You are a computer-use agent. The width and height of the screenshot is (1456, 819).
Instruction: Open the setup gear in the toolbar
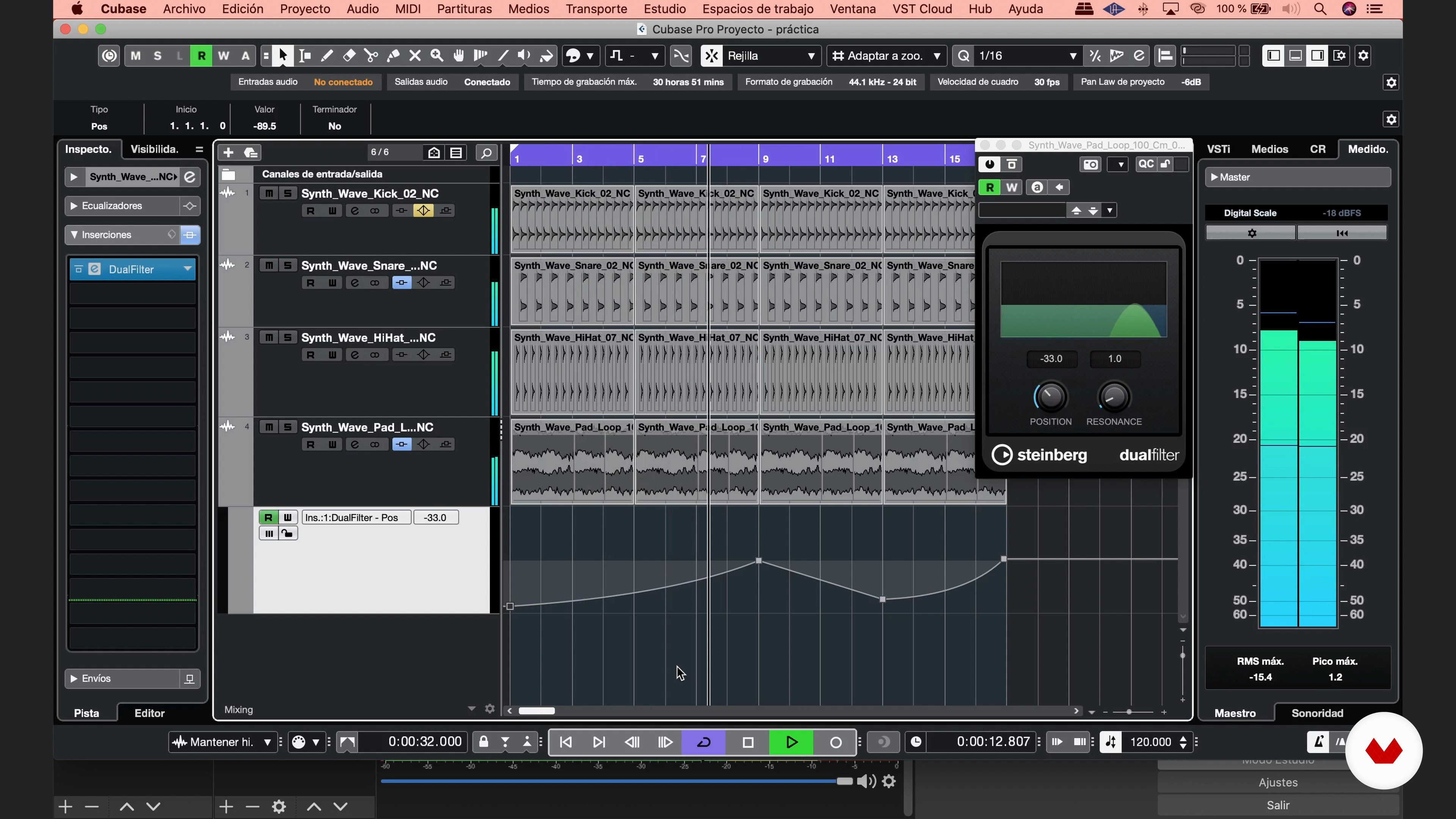click(1363, 55)
